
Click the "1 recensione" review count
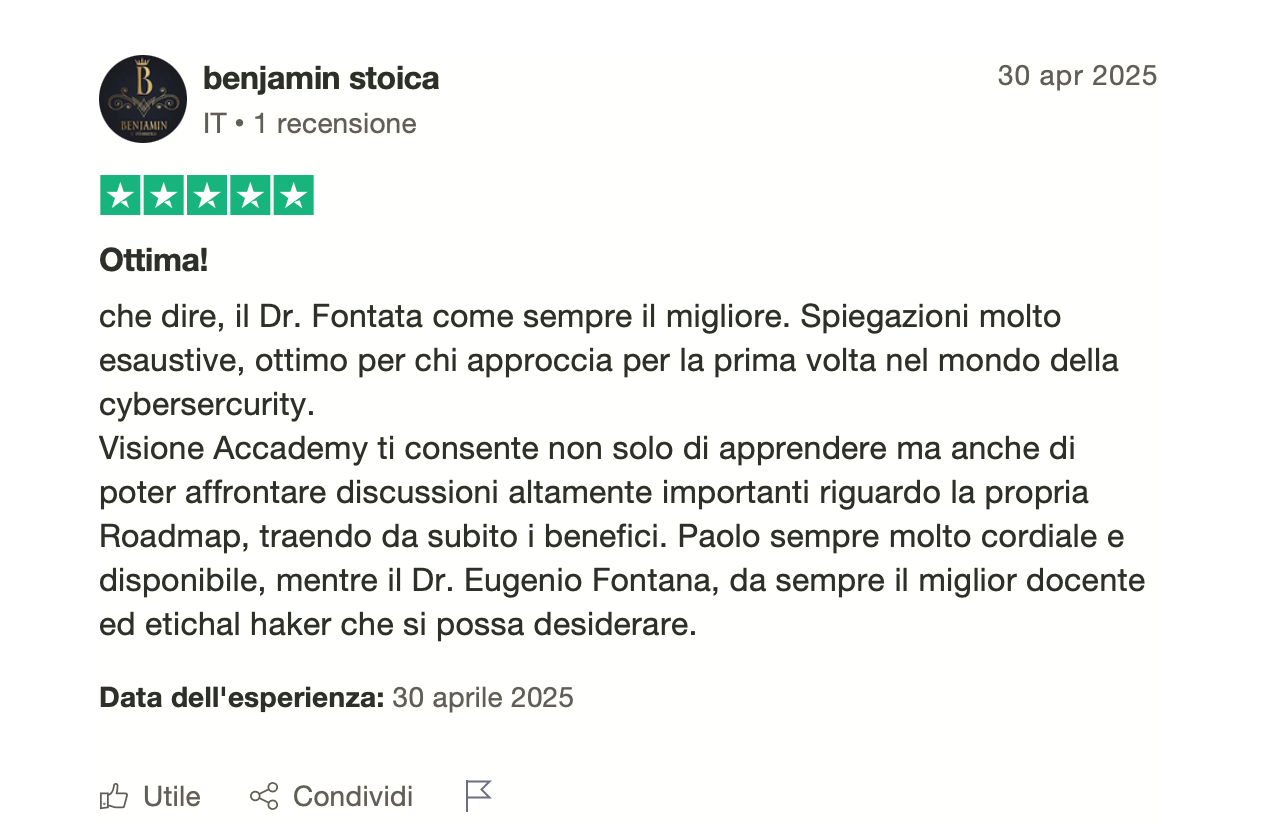(334, 124)
